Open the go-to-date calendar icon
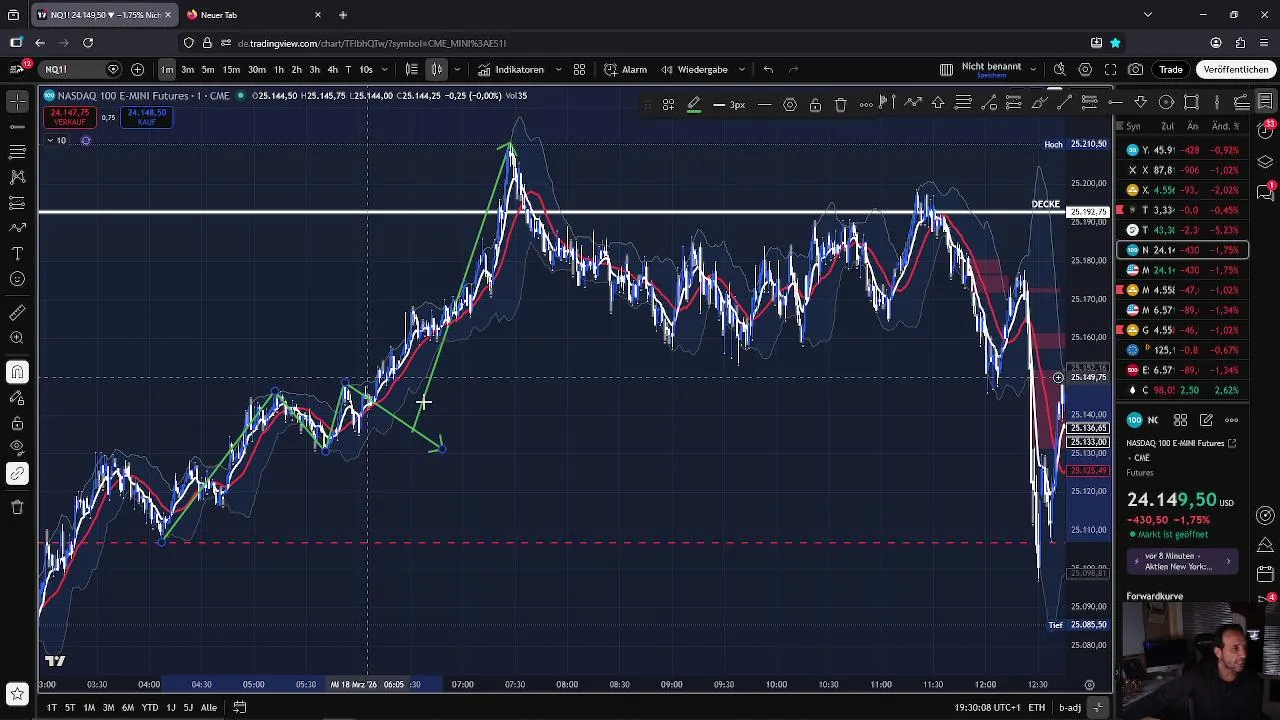 (x=240, y=707)
